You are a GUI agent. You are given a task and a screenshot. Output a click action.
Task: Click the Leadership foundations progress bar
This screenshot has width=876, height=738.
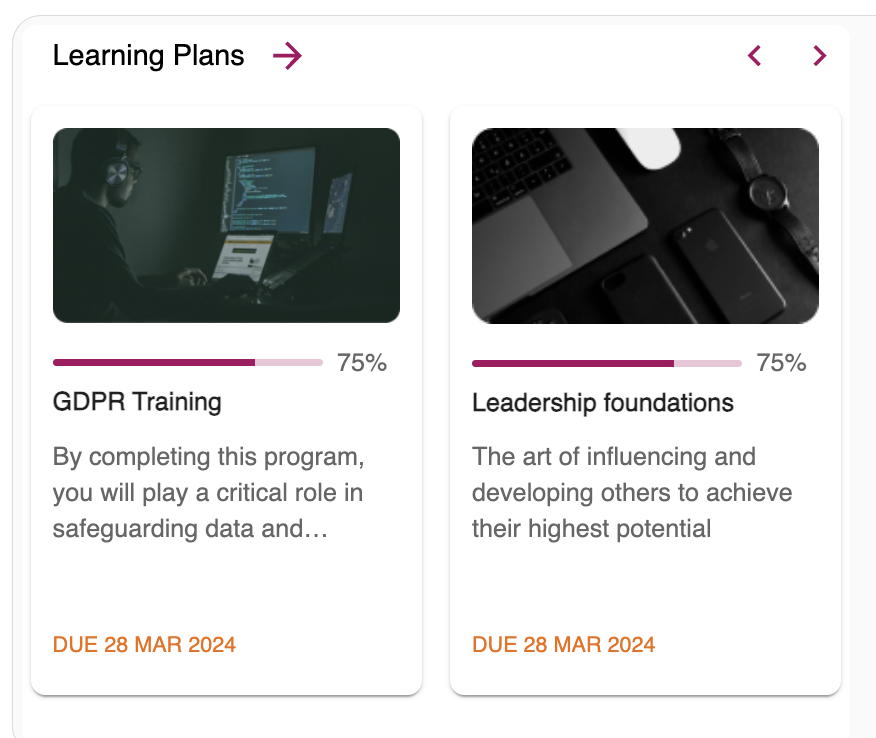[607, 363]
